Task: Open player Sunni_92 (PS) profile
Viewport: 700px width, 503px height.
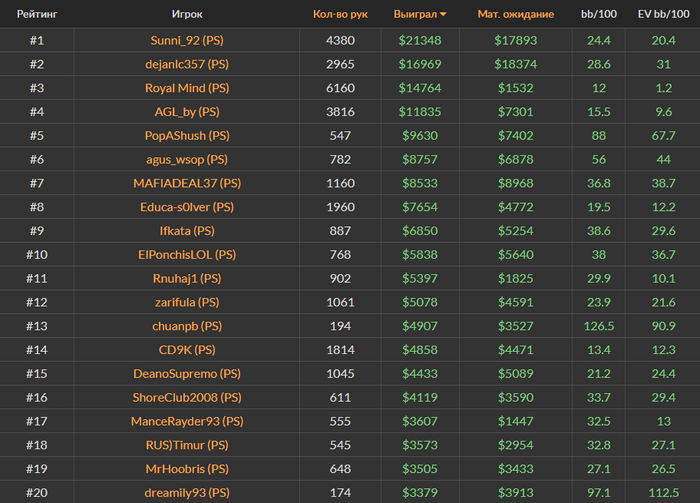Action: pos(186,40)
